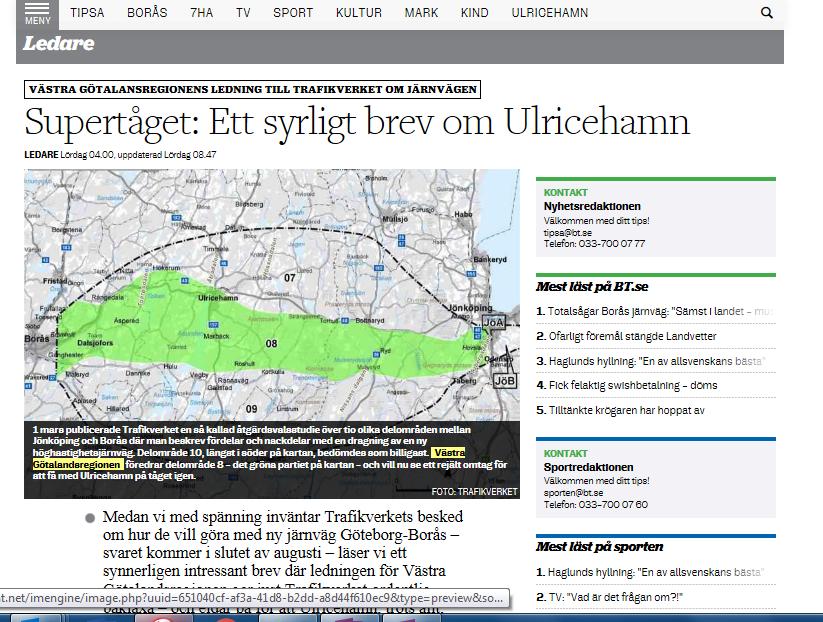The image size is (823, 622).
Task: Click the sporten@bt.se email address
Action: 573,493
